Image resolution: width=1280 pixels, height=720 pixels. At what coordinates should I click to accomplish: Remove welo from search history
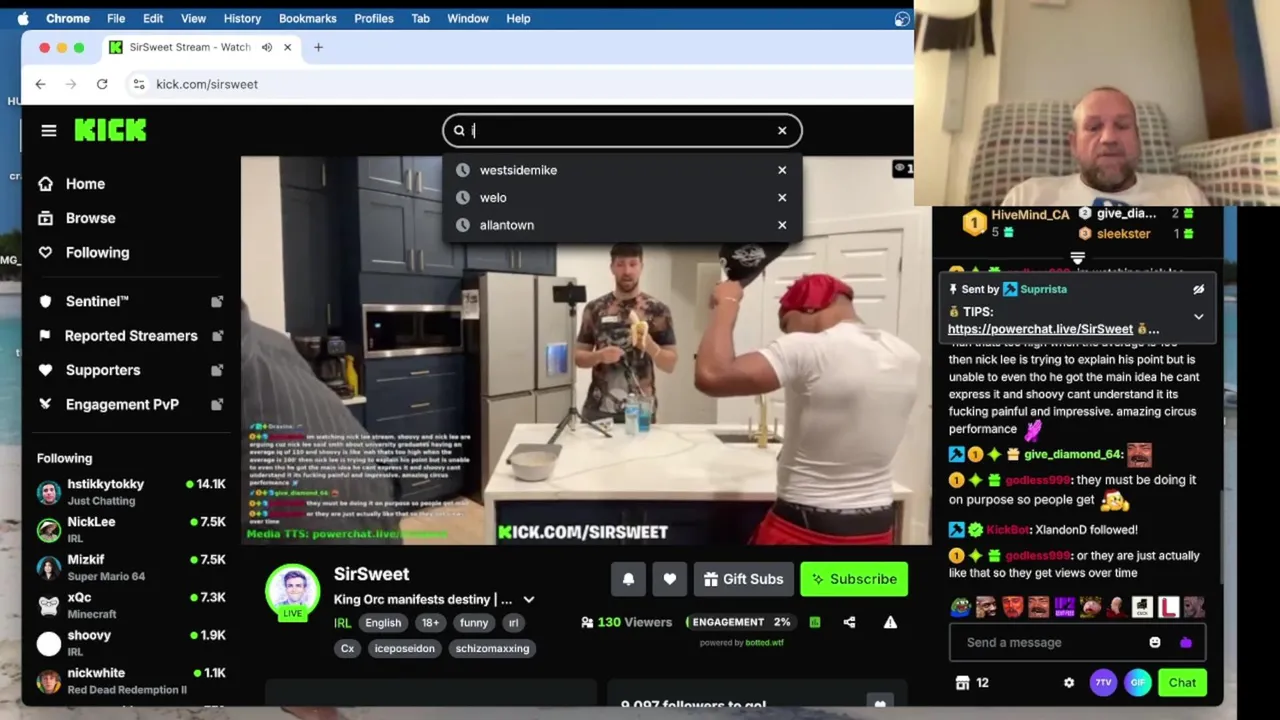[x=782, y=198]
